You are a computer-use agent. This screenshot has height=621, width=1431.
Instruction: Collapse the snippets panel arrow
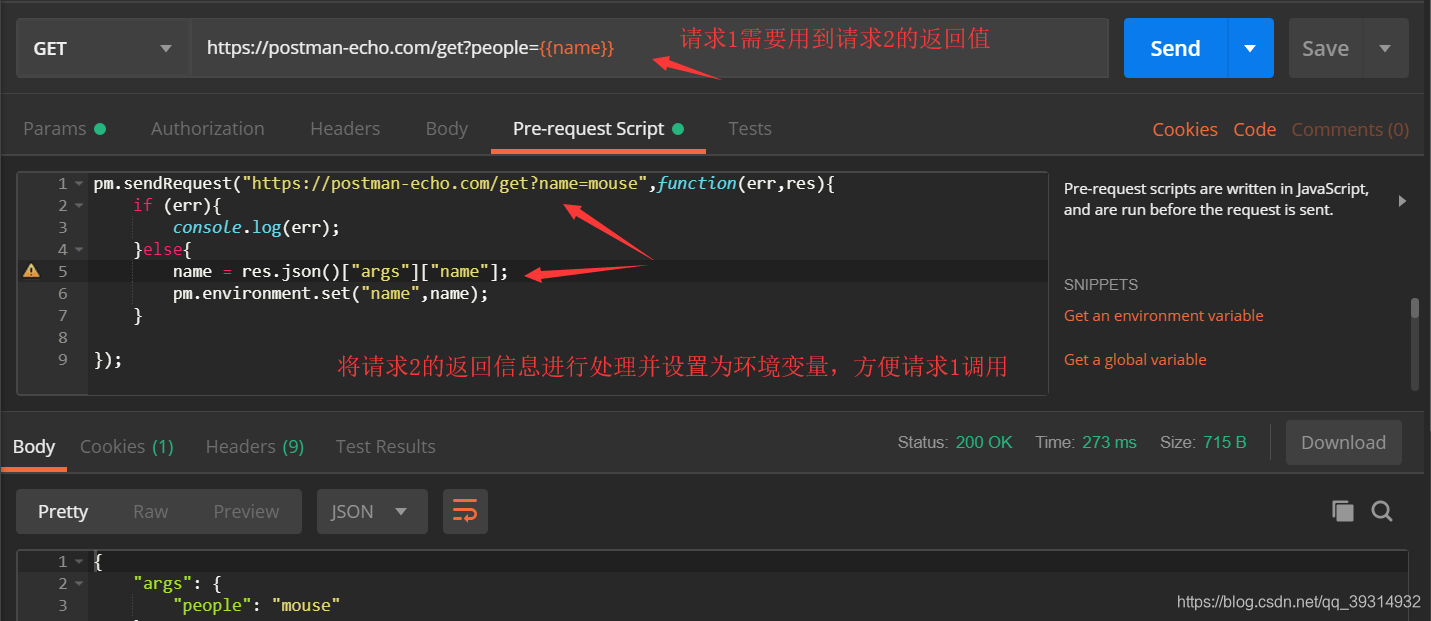coord(1402,201)
